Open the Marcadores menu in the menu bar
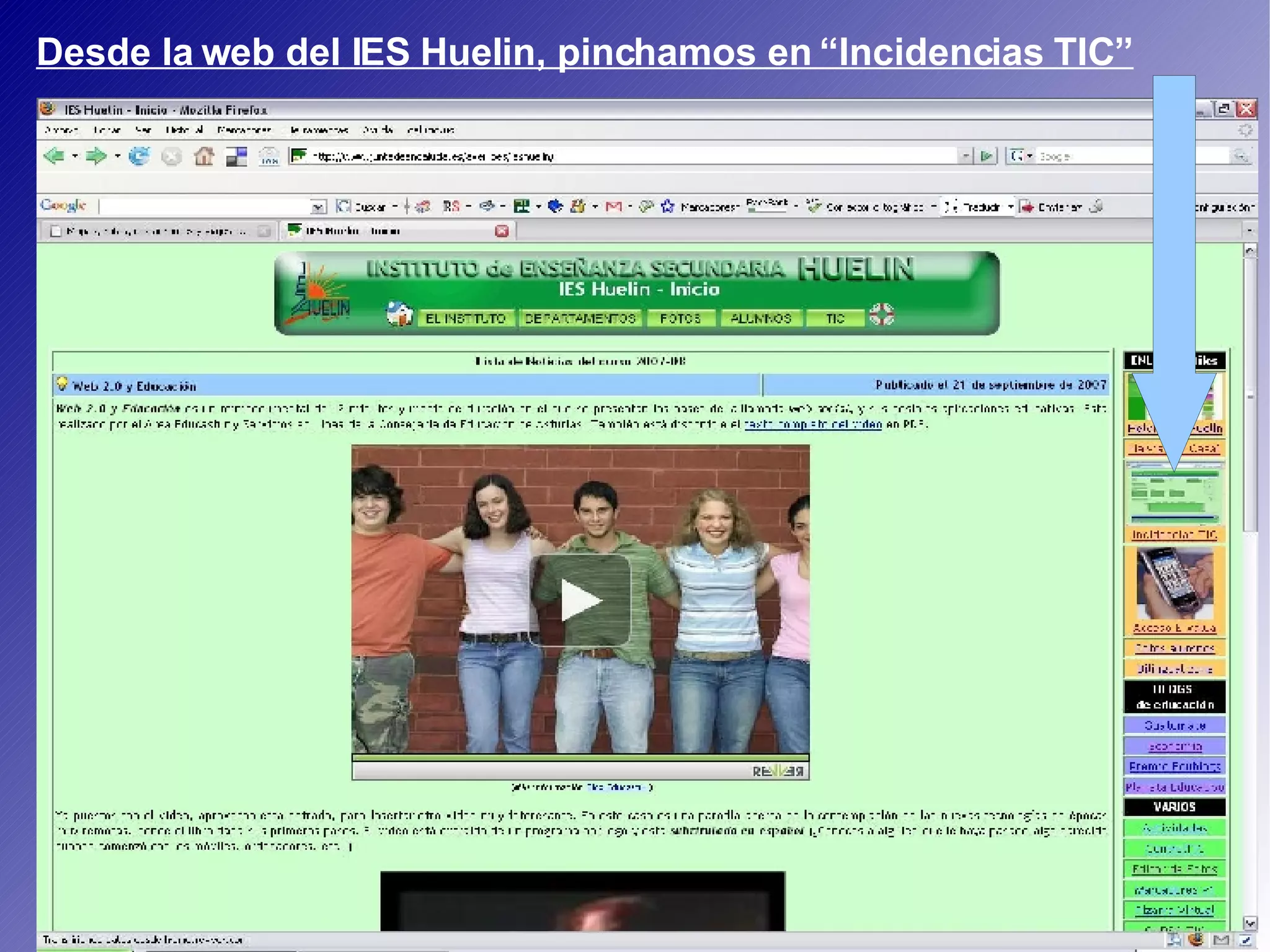 (244, 130)
